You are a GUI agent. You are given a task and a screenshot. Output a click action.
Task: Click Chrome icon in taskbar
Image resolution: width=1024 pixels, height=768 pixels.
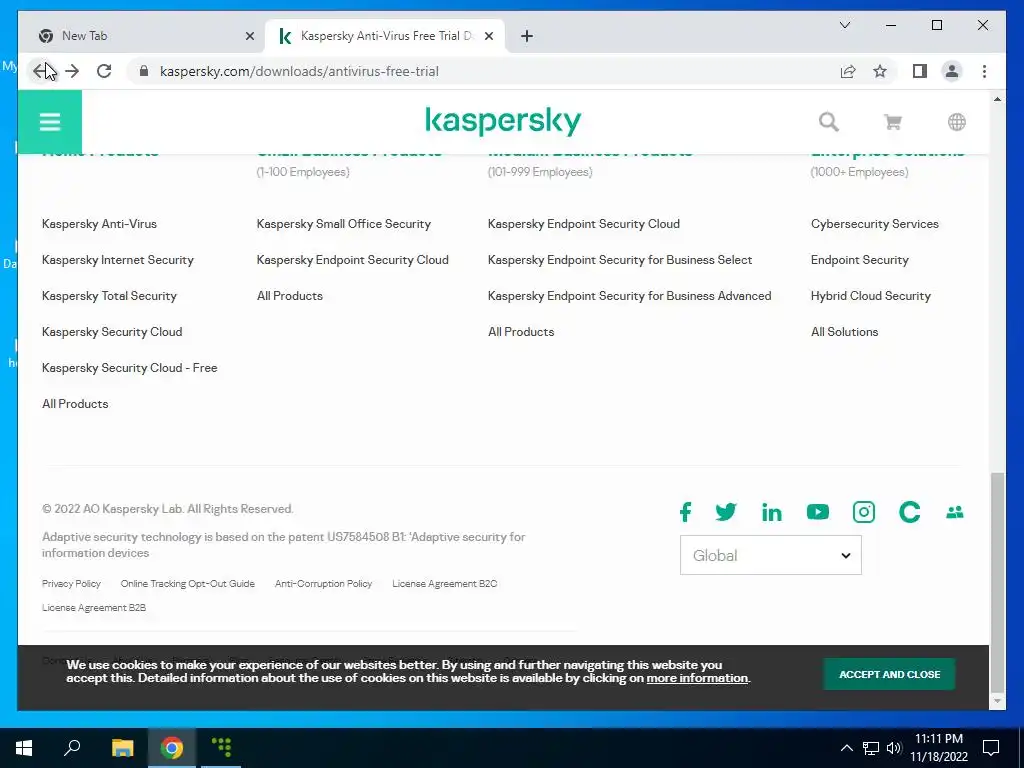(x=172, y=748)
